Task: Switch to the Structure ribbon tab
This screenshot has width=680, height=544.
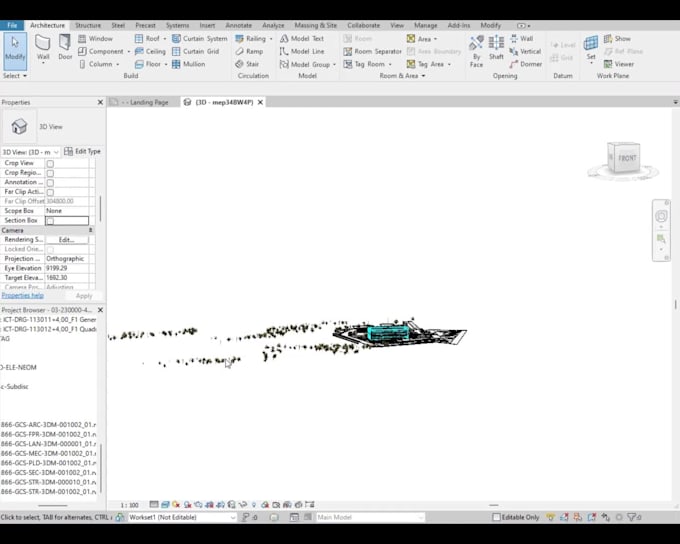Action: point(88,26)
